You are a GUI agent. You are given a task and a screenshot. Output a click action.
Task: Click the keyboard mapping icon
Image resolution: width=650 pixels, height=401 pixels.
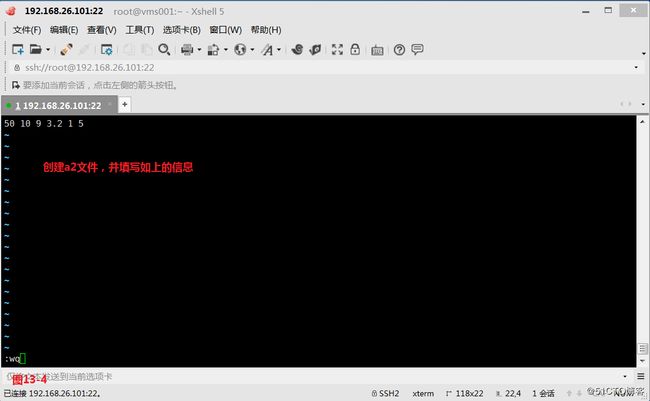(x=377, y=50)
